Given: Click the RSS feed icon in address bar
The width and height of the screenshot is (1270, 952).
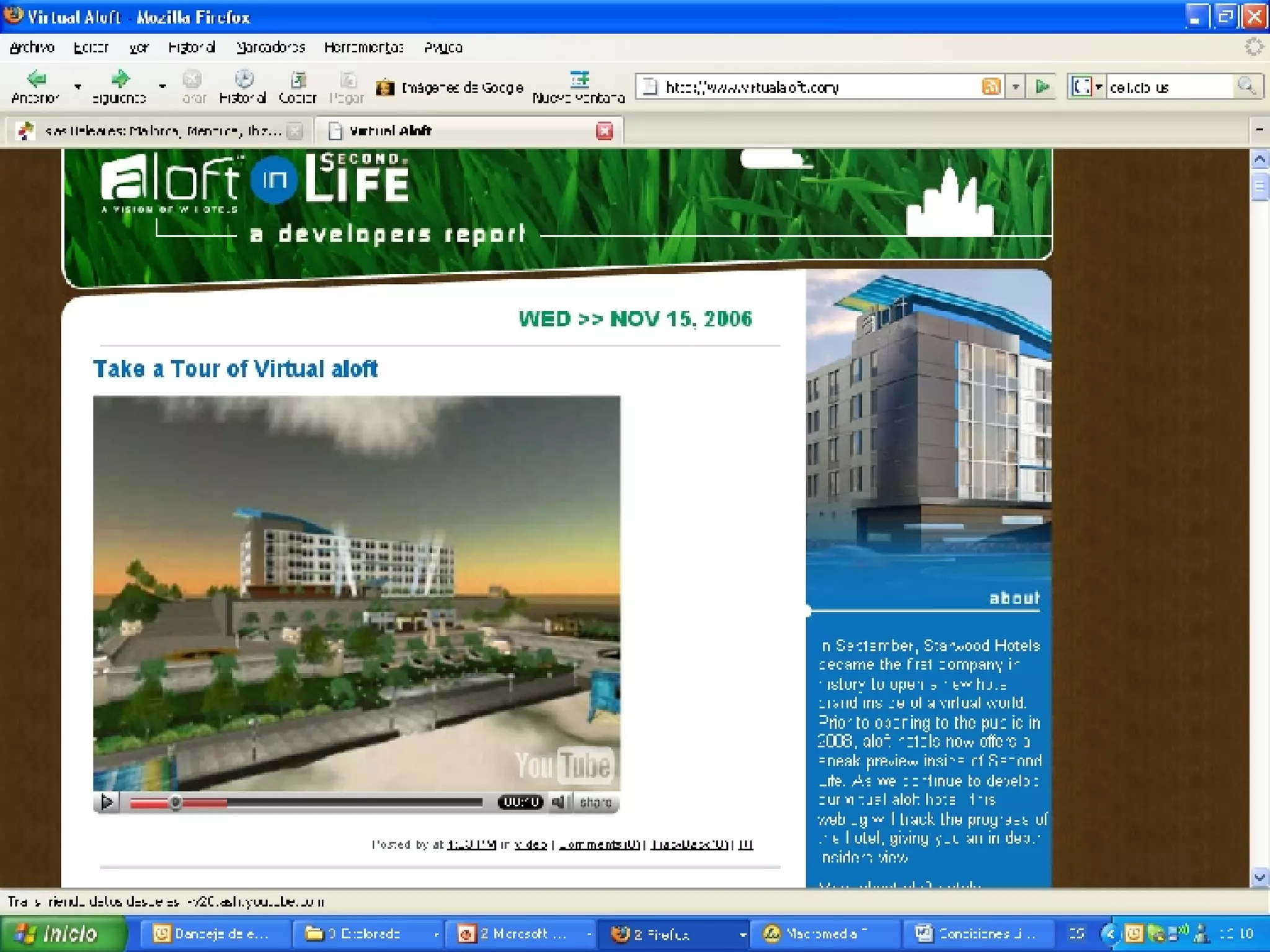Looking at the screenshot, I should (x=992, y=87).
